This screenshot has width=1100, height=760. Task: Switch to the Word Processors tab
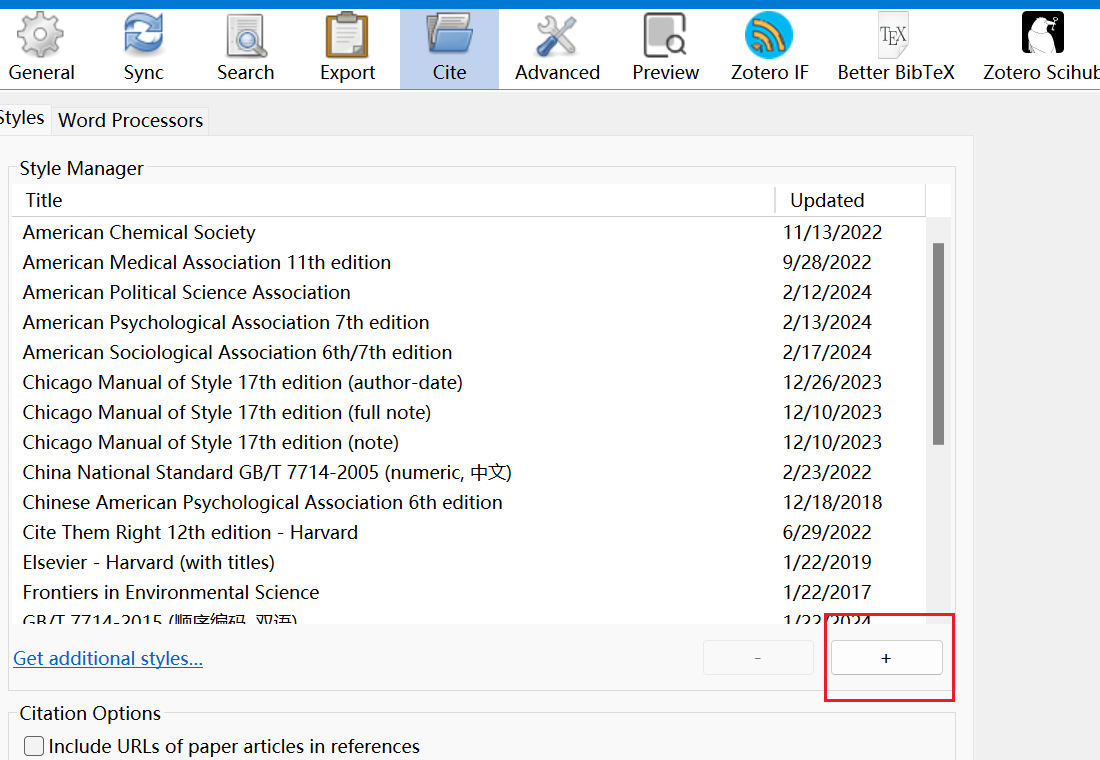[131, 120]
